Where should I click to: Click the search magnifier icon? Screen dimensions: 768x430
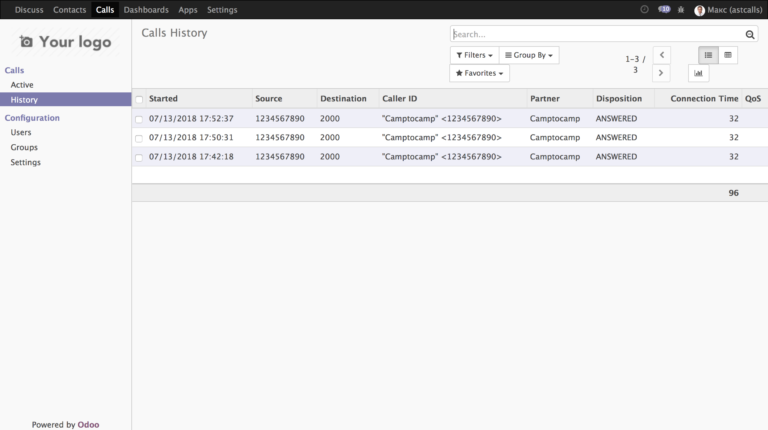pos(749,34)
